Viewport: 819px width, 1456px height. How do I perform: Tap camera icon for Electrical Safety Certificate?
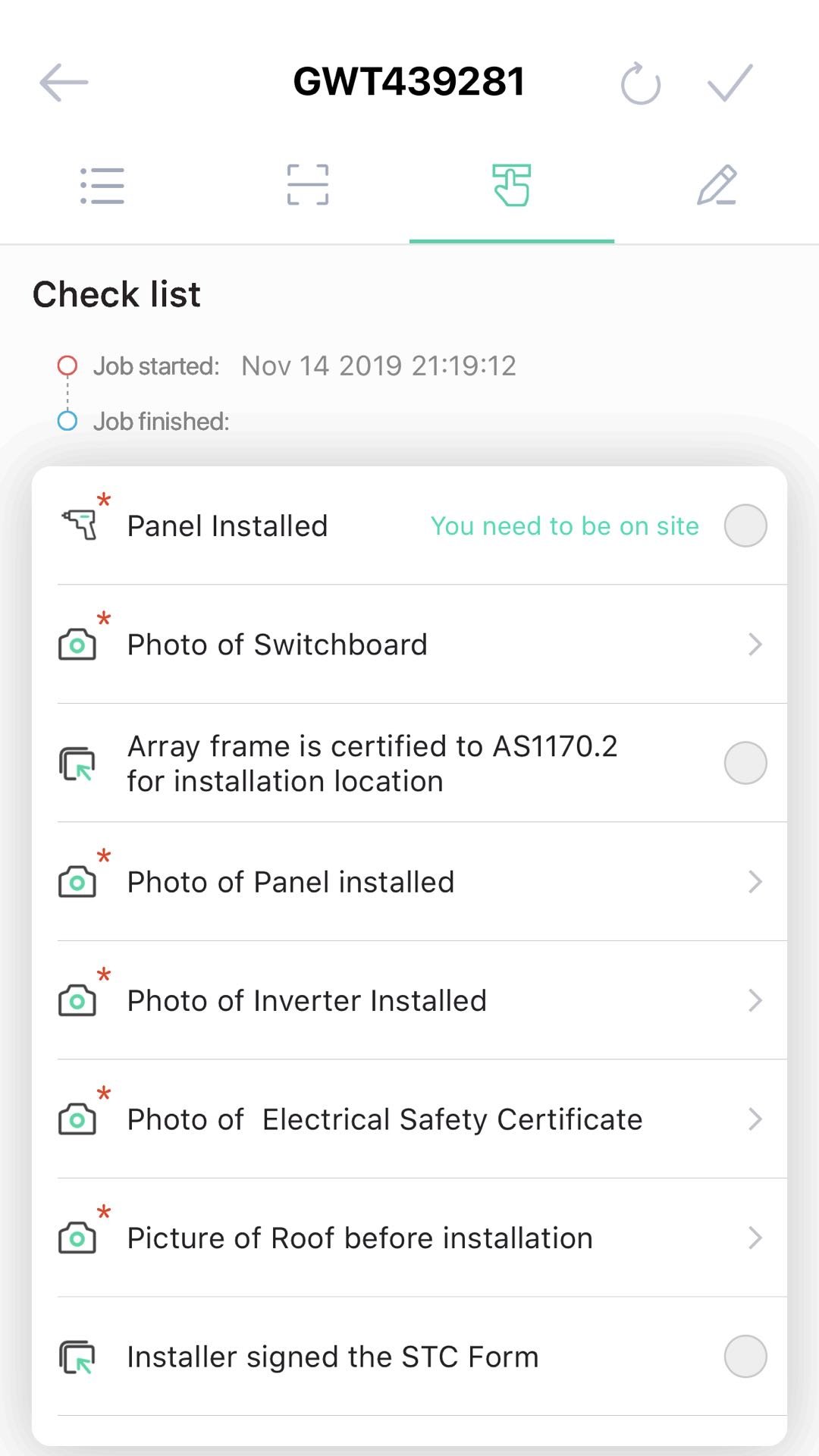(77, 1120)
